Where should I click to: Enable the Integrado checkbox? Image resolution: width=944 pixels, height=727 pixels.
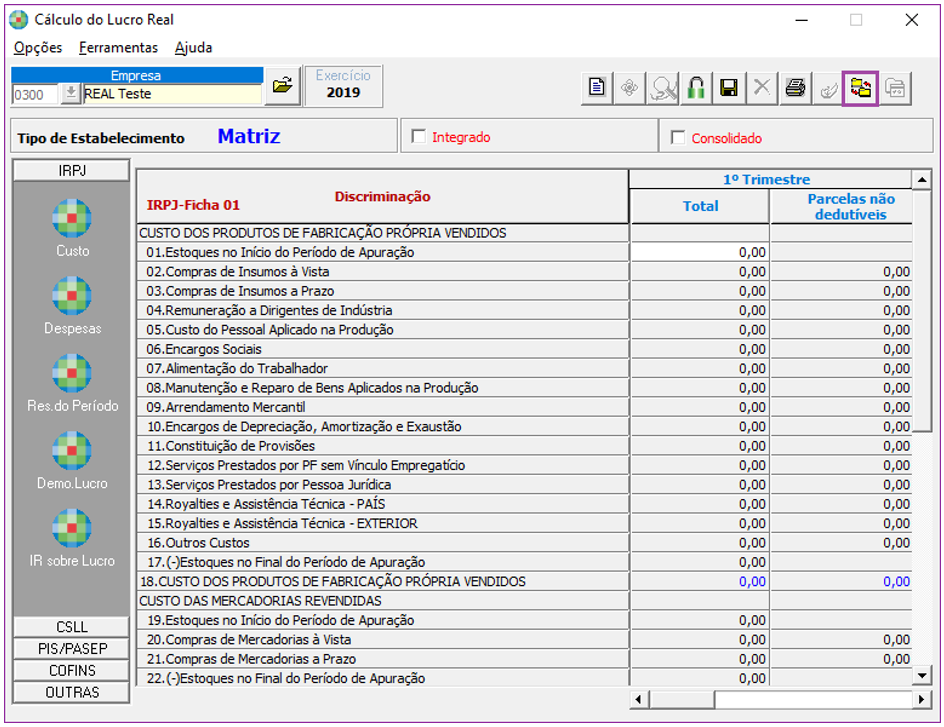click(x=418, y=137)
